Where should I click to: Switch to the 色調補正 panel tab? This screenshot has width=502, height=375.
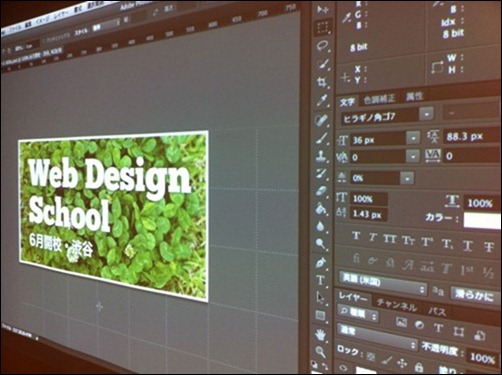(379, 99)
